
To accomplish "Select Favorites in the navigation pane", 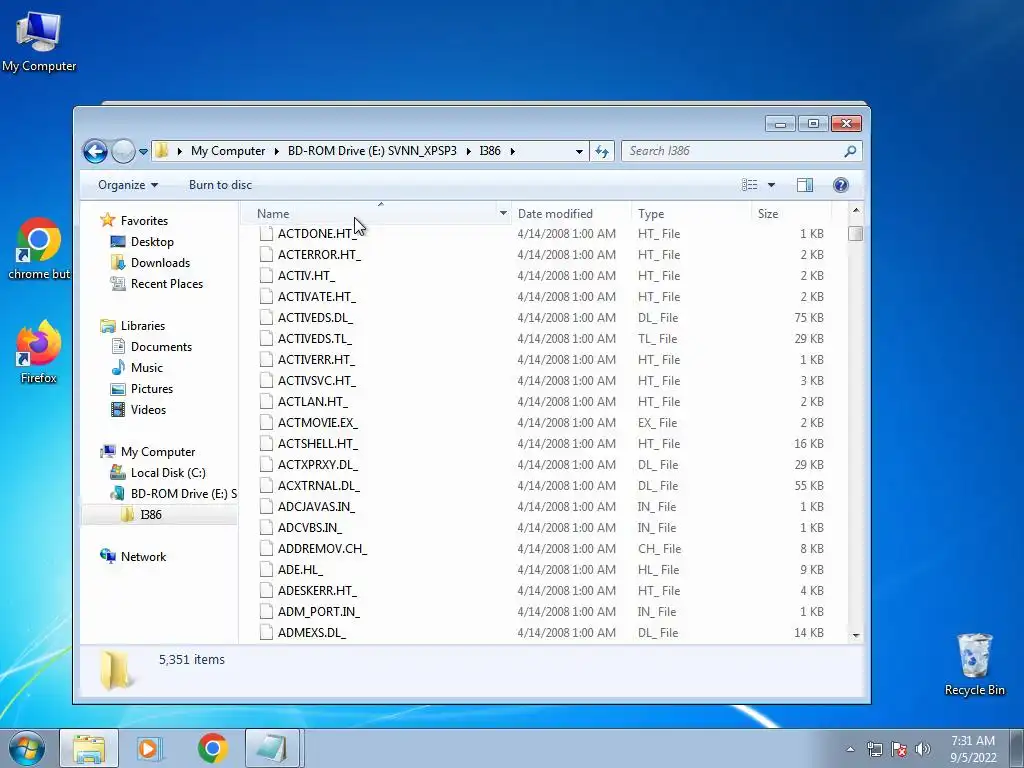I will point(144,221).
